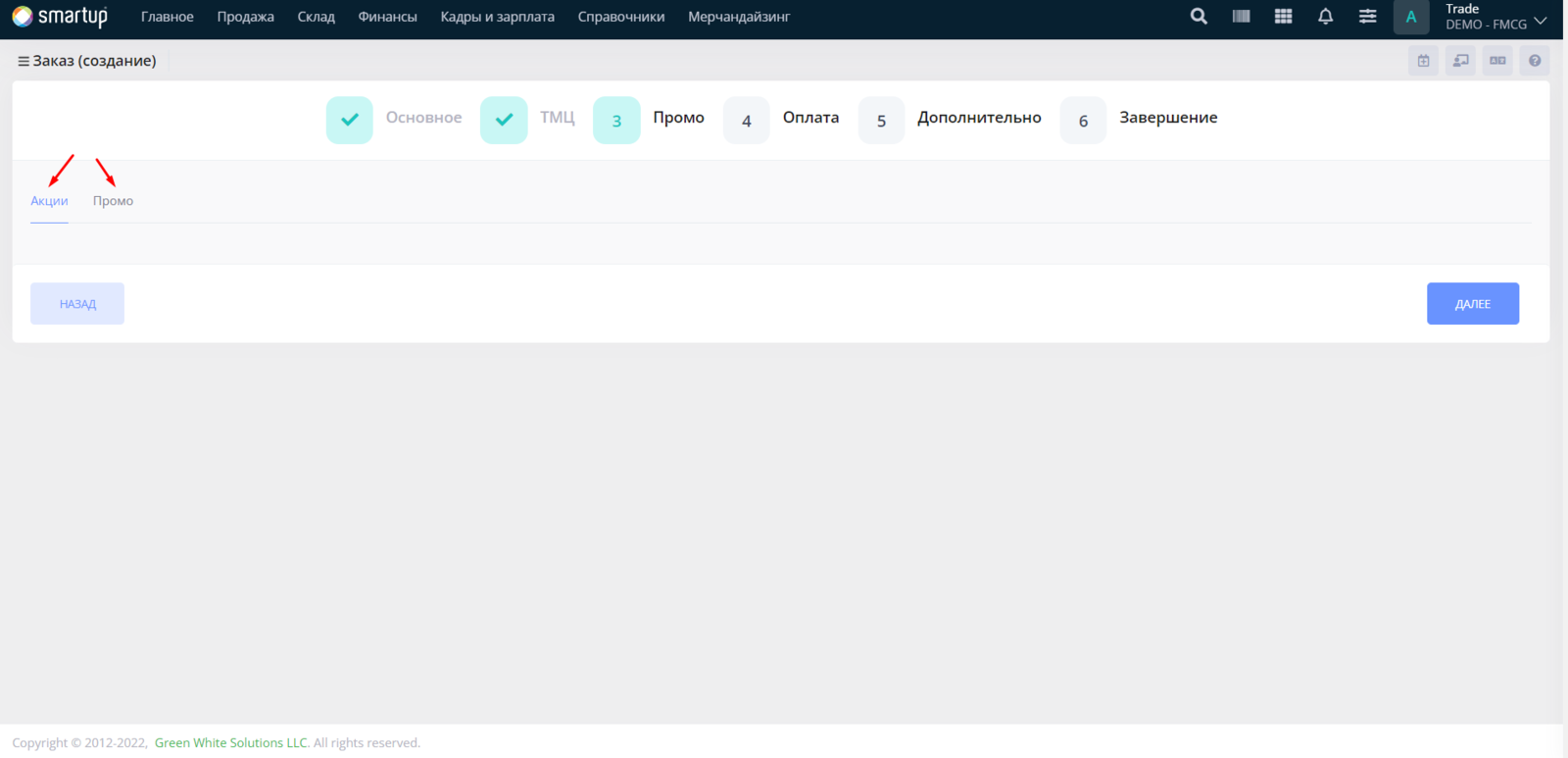Open the apps grid icon

click(x=1283, y=17)
